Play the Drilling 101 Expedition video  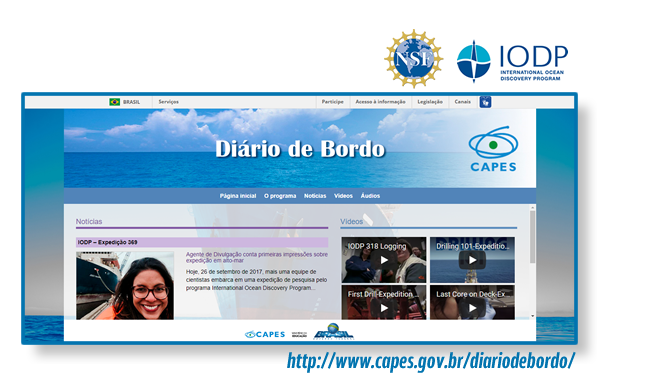(472, 260)
